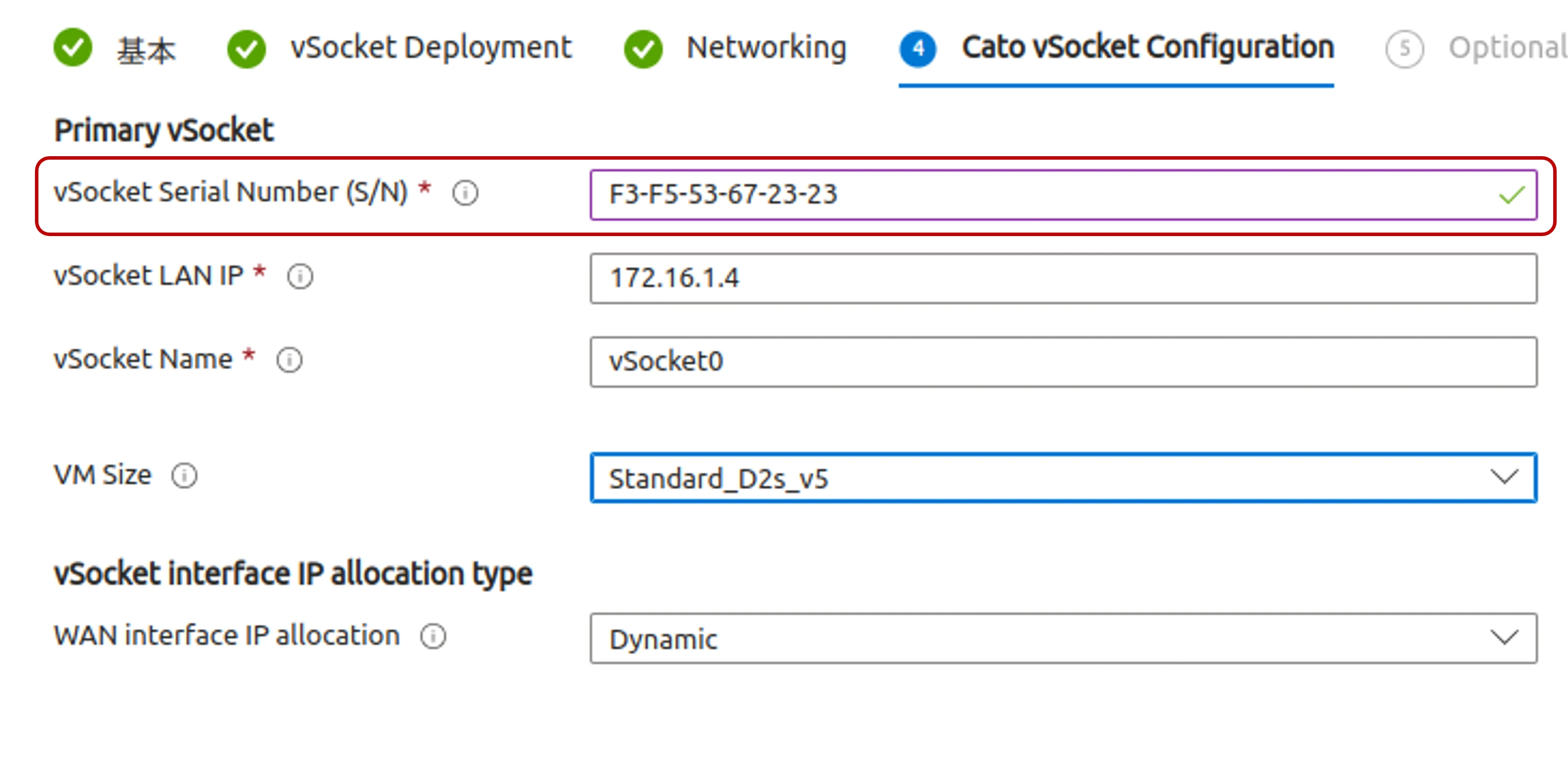Screen dimensions: 1568x784
Task: Click green checkmark icon of vSocket Deployment step
Action: (246, 48)
